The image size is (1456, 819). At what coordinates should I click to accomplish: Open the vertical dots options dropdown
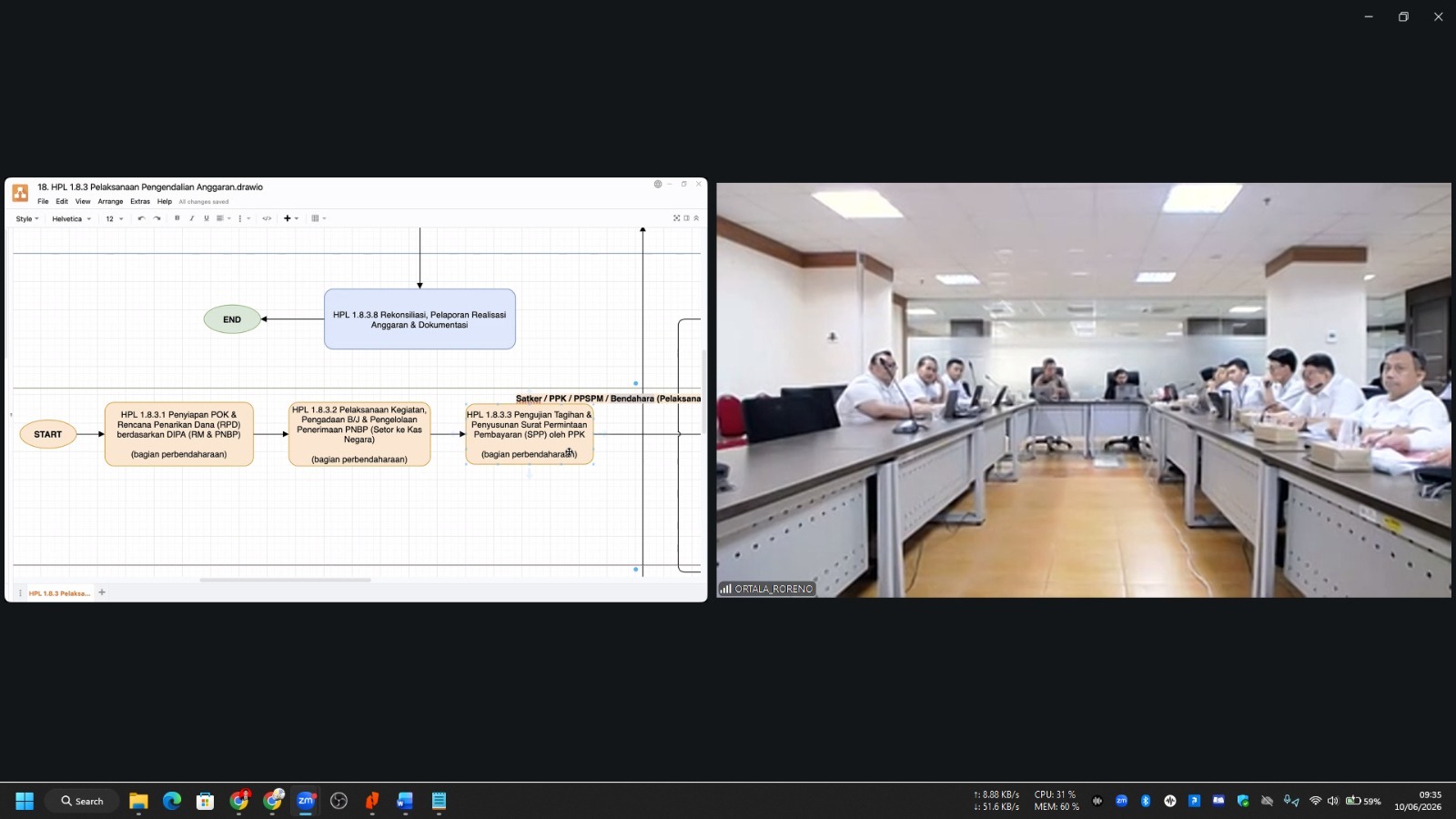(x=244, y=218)
